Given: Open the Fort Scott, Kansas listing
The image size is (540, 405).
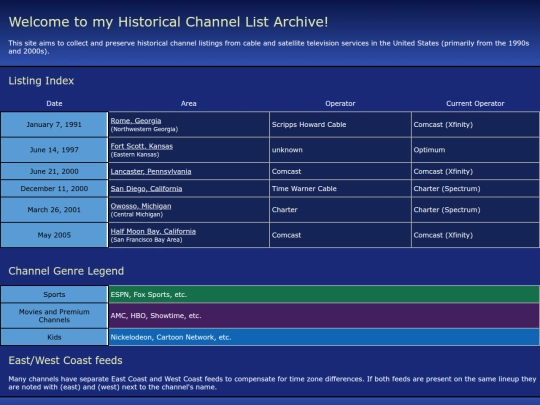Looking at the screenshot, I should click(142, 146).
